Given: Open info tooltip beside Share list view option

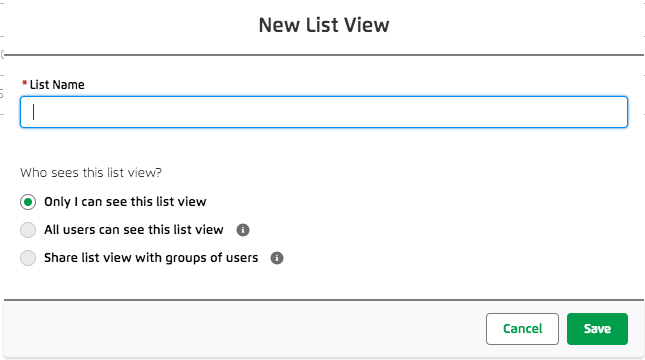Looking at the screenshot, I should [x=277, y=258].
